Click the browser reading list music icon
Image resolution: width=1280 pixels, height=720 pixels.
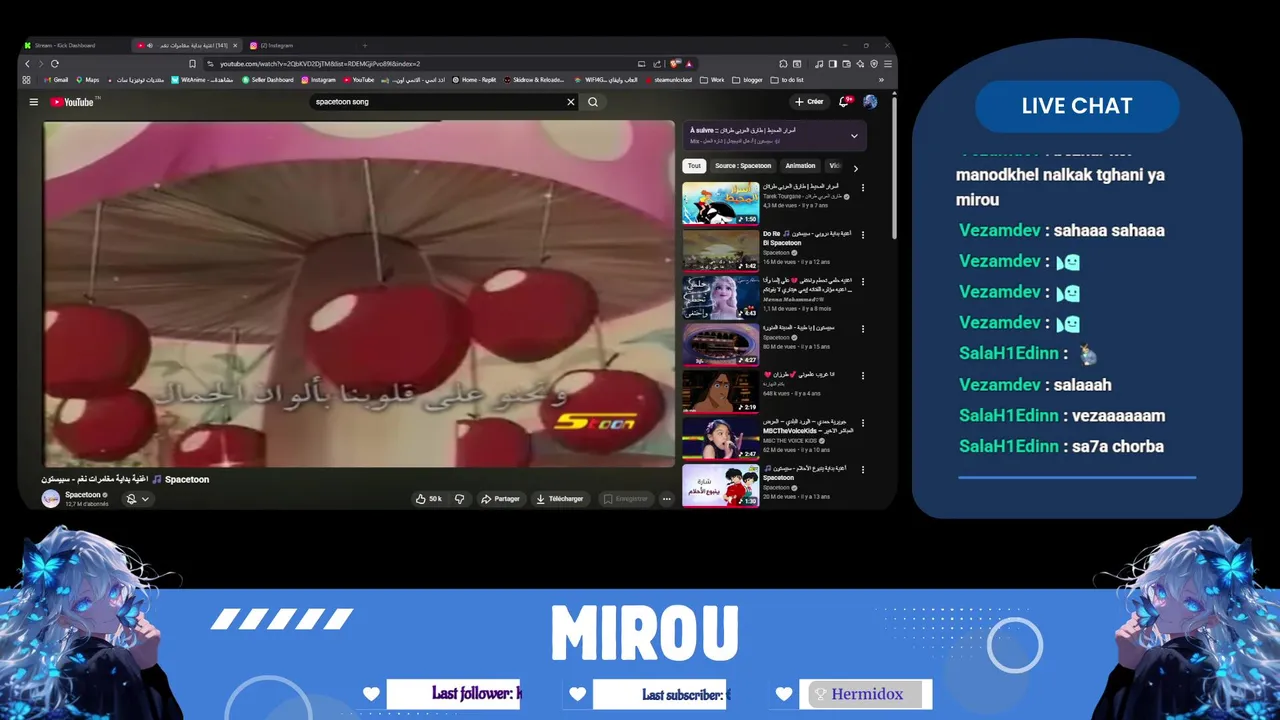[x=819, y=64]
